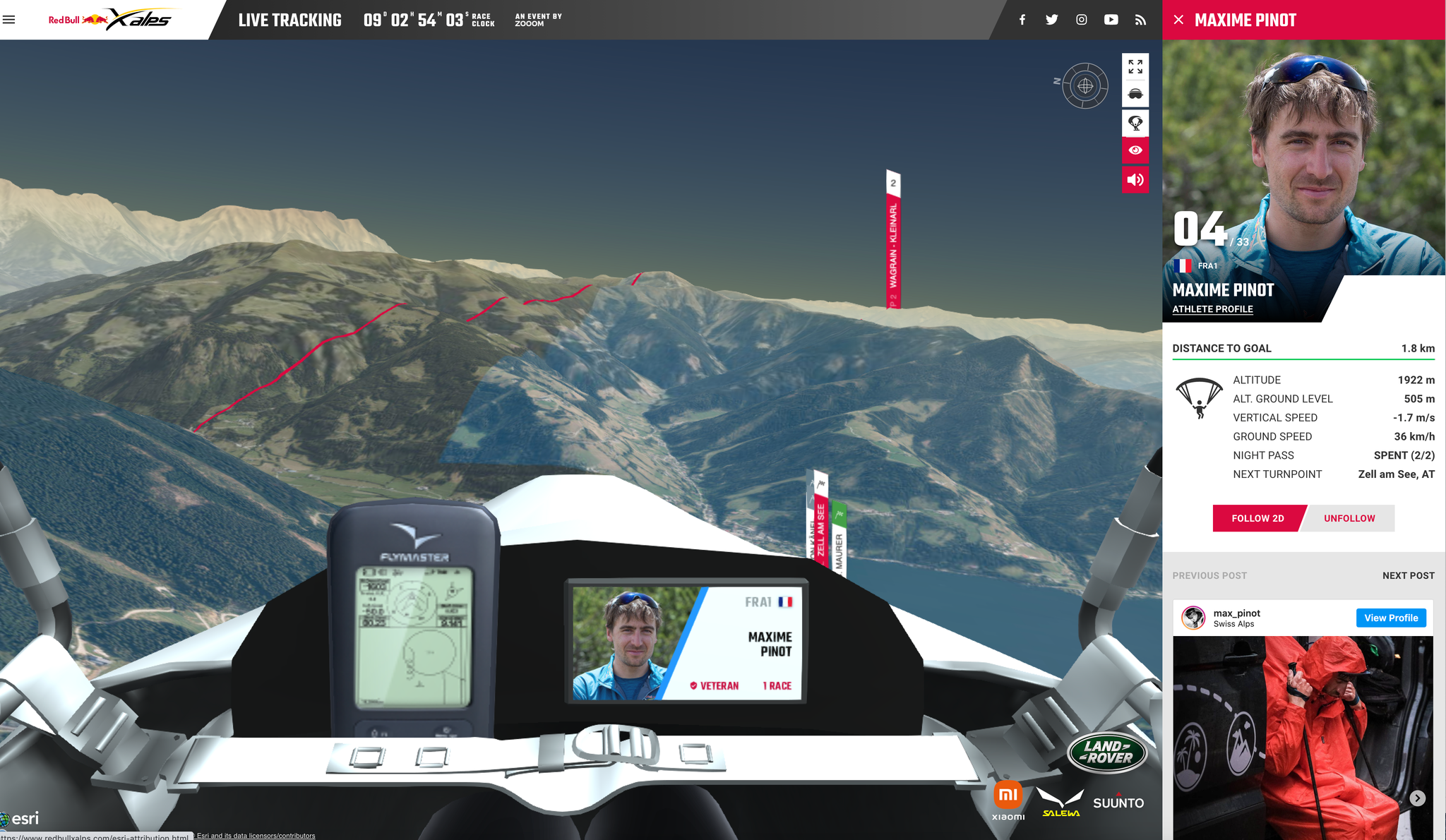Click the Unfollow button
This screenshot has width=1446, height=840.
(x=1349, y=518)
